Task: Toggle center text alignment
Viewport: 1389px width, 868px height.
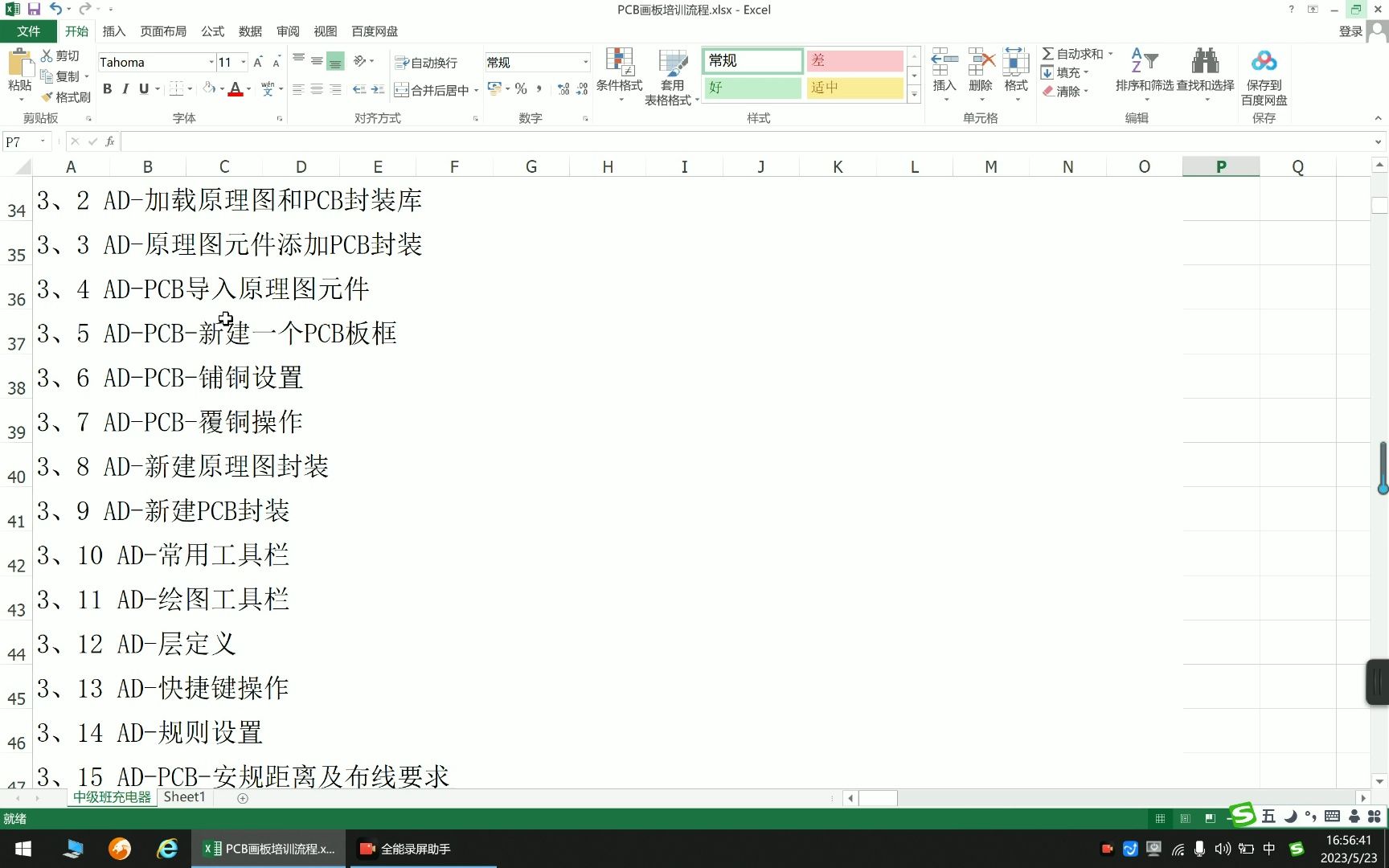Action: [x=317, y=89]
